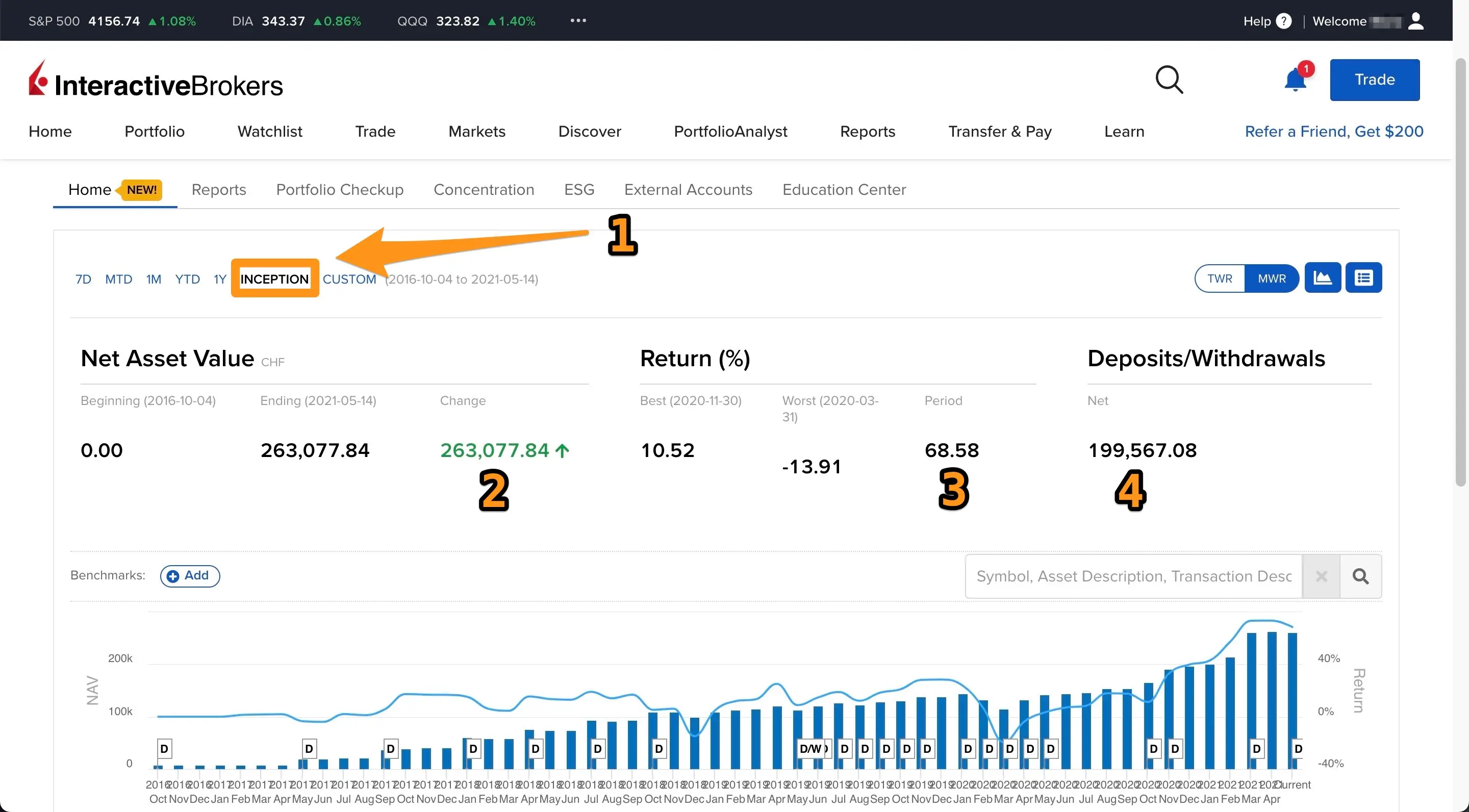The image size is (1469, 812).
Task: Click the benchmark search magnifier button
Action: 1361,576
